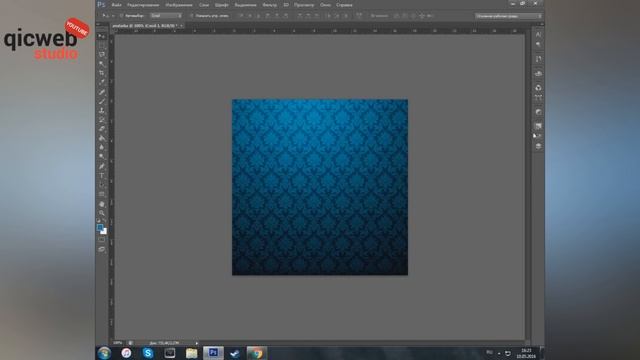Viewport: 640px width, 360px height.
Task: Open the Move tool preset picker arrow
Action: 113,16
